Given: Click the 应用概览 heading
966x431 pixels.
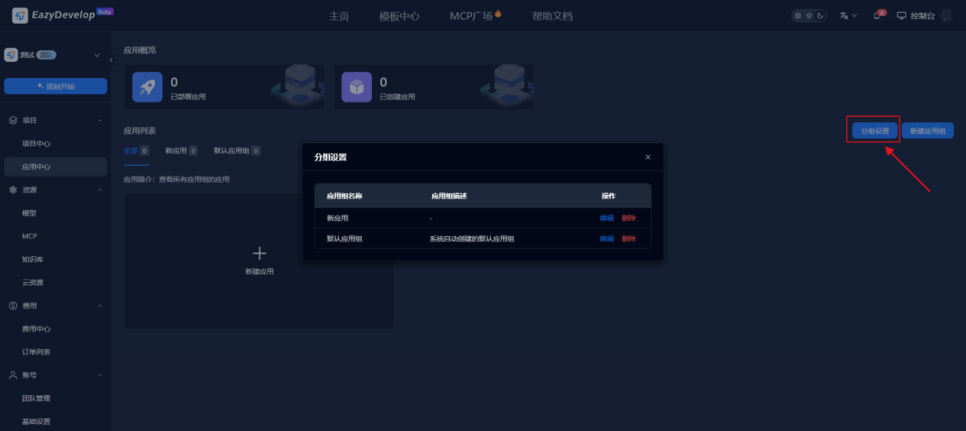Looking at the screenshot, I should click(x=140, y=50).
